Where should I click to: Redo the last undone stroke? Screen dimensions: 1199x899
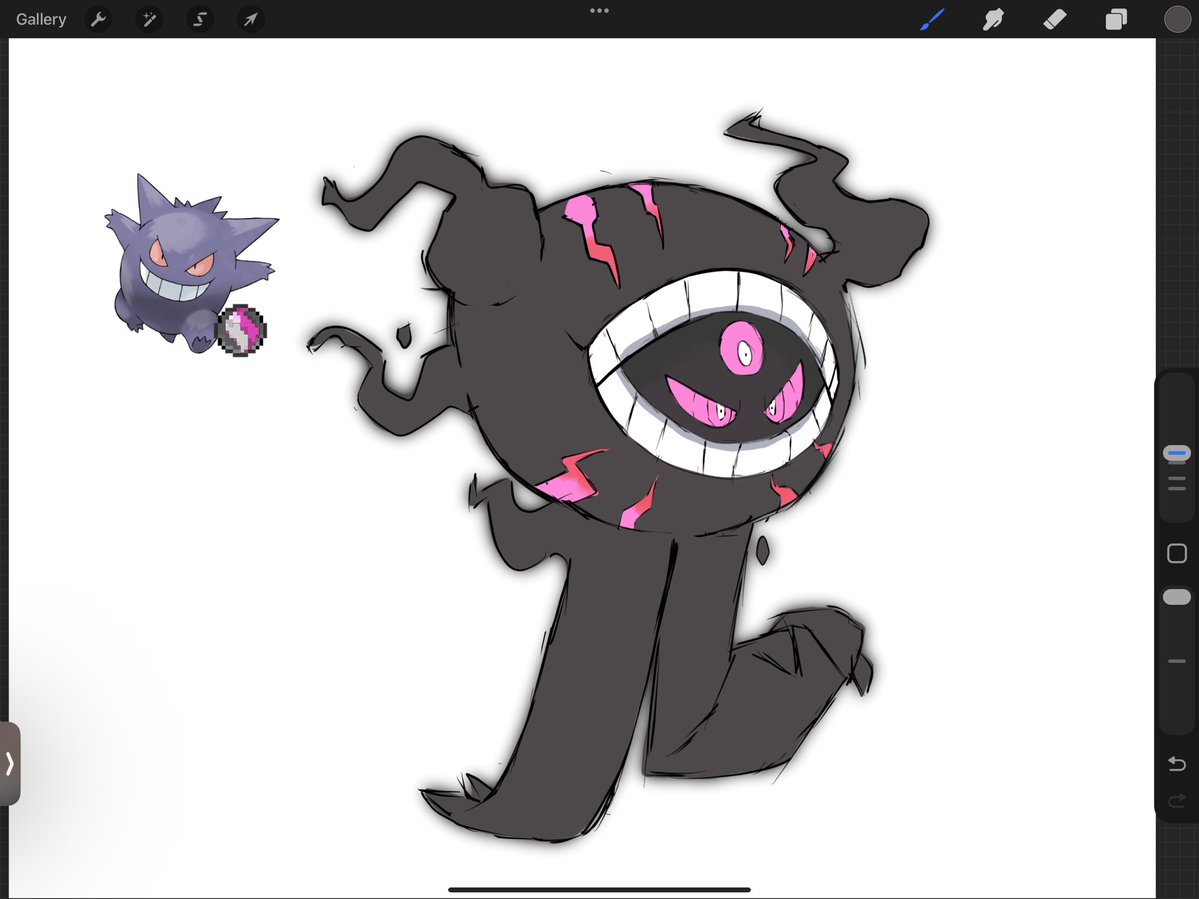pyautogui.click(x=1177, y=800)
